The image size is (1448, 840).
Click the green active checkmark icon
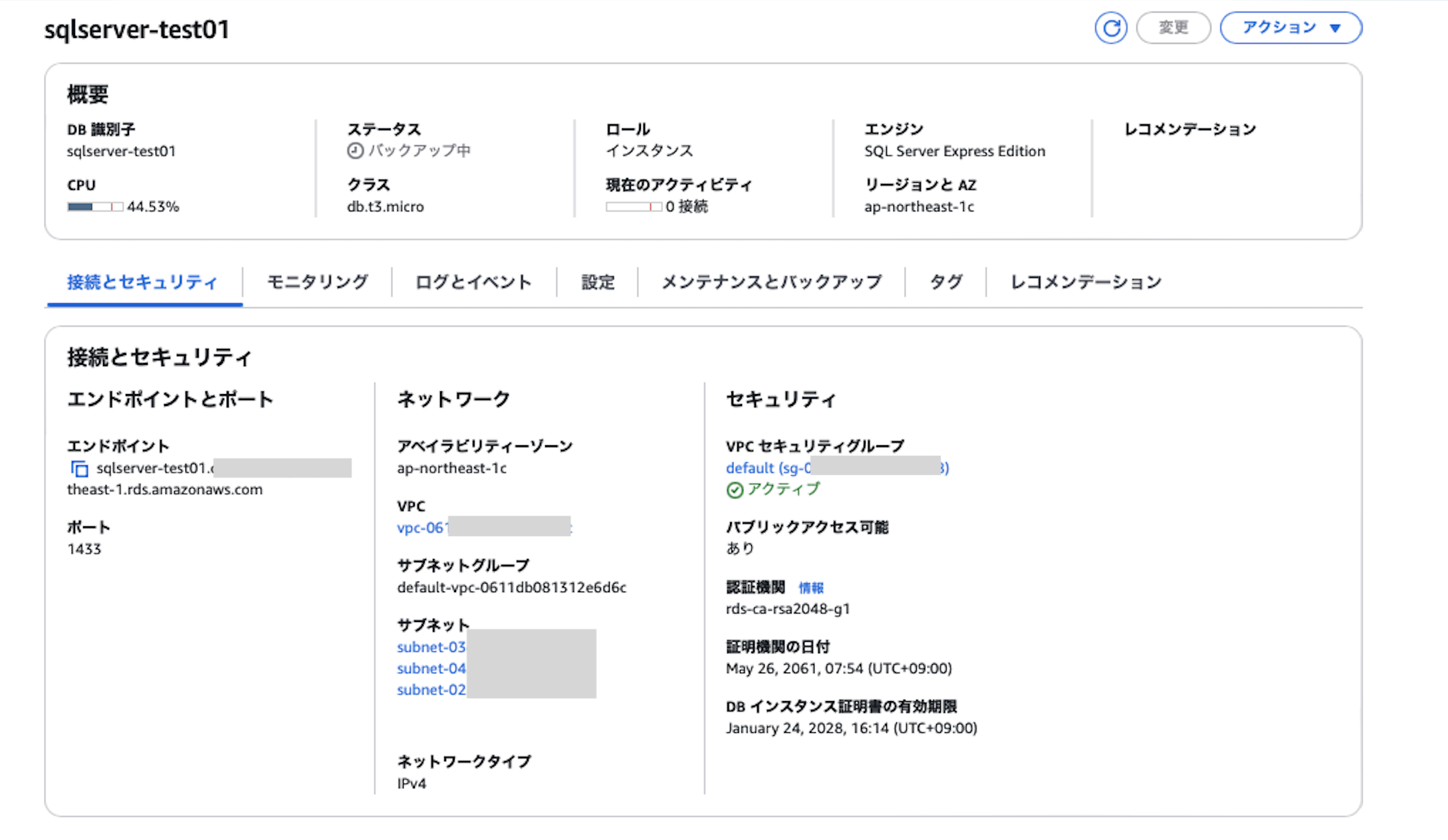735,490
